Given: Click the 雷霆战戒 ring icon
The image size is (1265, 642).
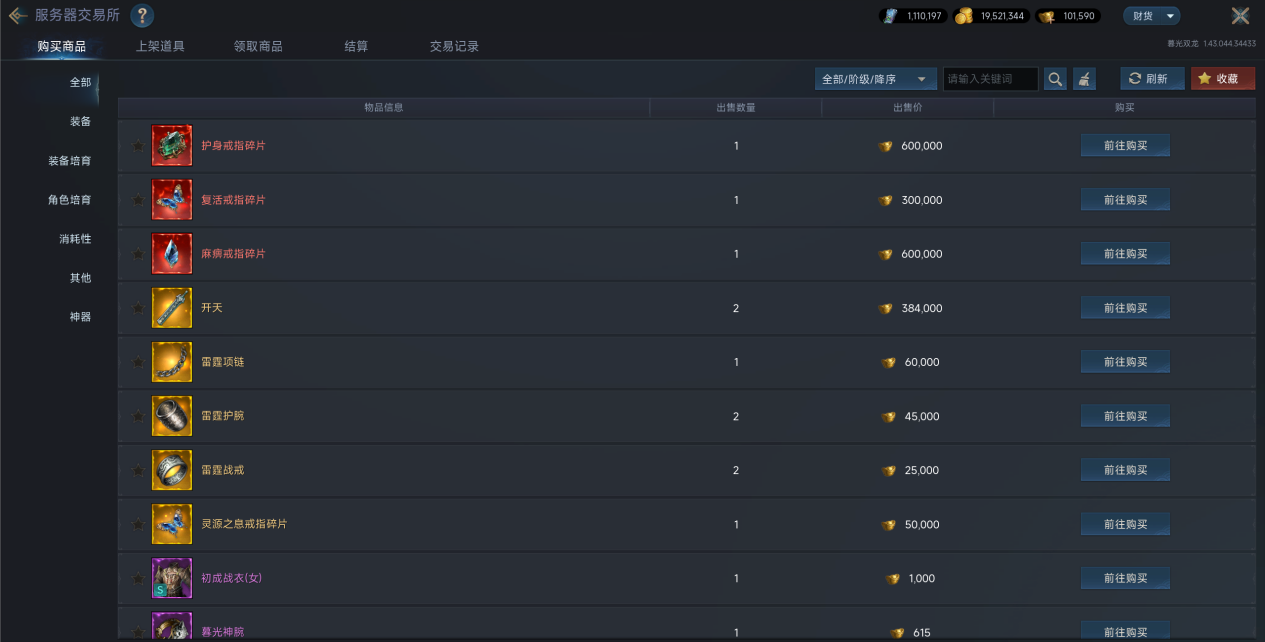Looking at the screenshot, I should 171,470.
